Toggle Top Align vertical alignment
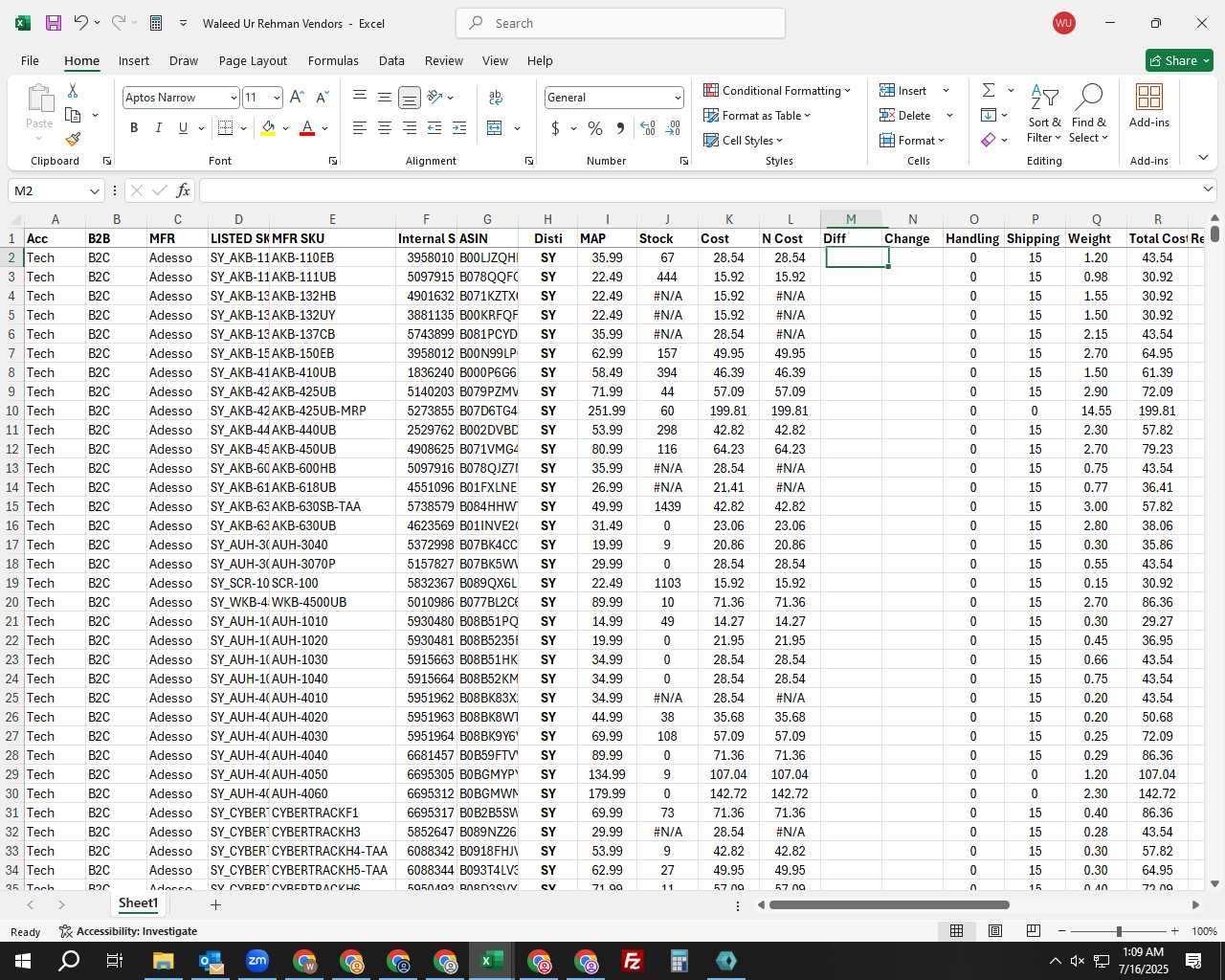Viewport: 1225px width, 980px height. click(360, 97)
